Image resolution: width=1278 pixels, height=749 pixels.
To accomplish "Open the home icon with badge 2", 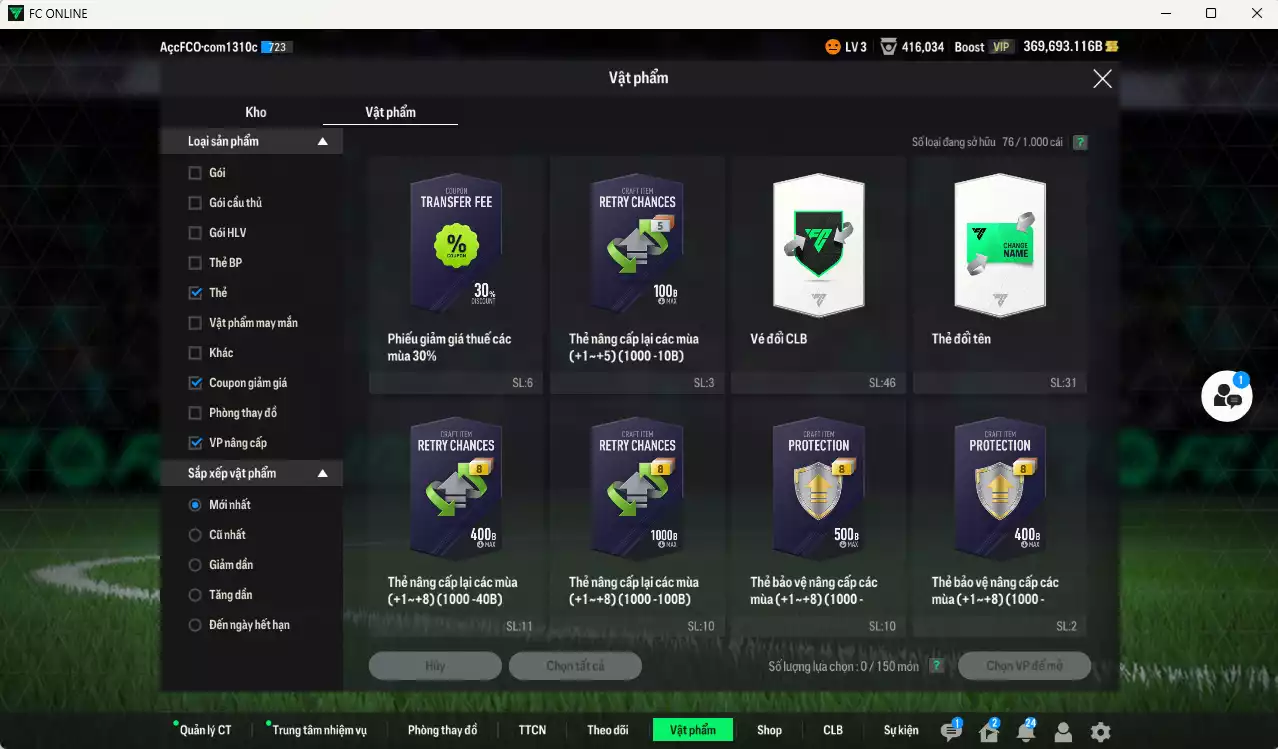I will 988,732.
